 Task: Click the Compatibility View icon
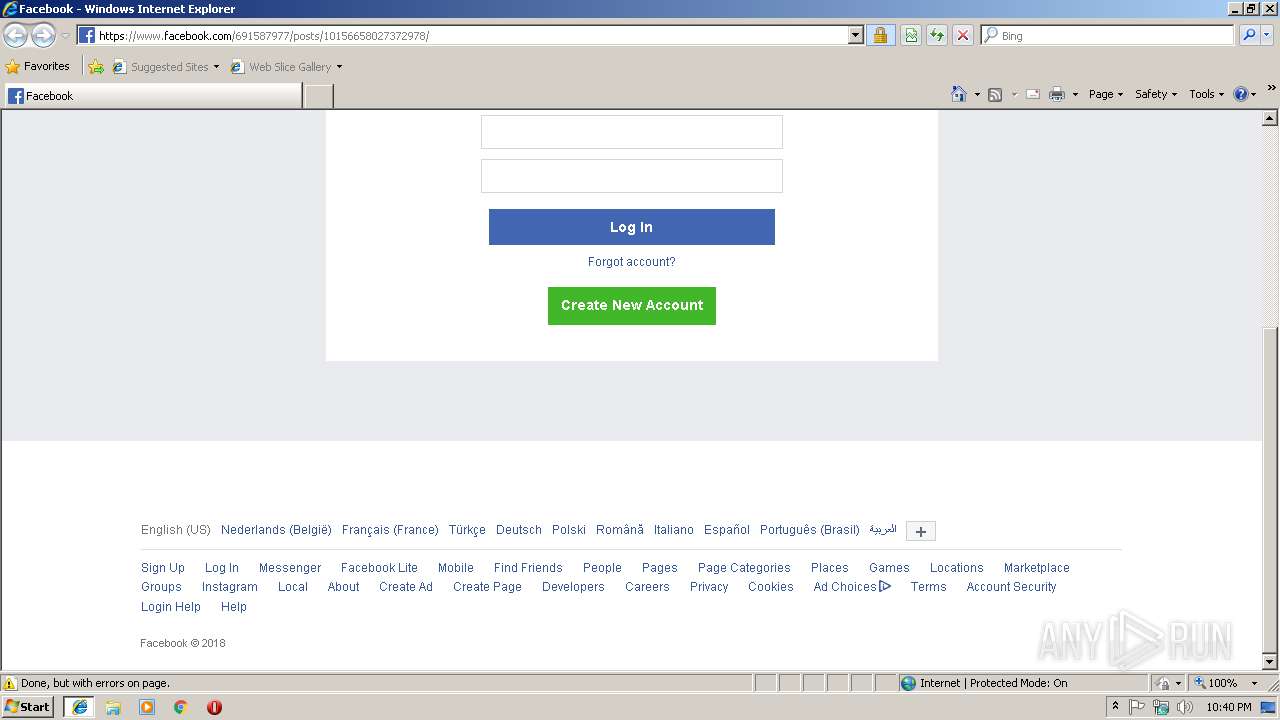point(911,35)
